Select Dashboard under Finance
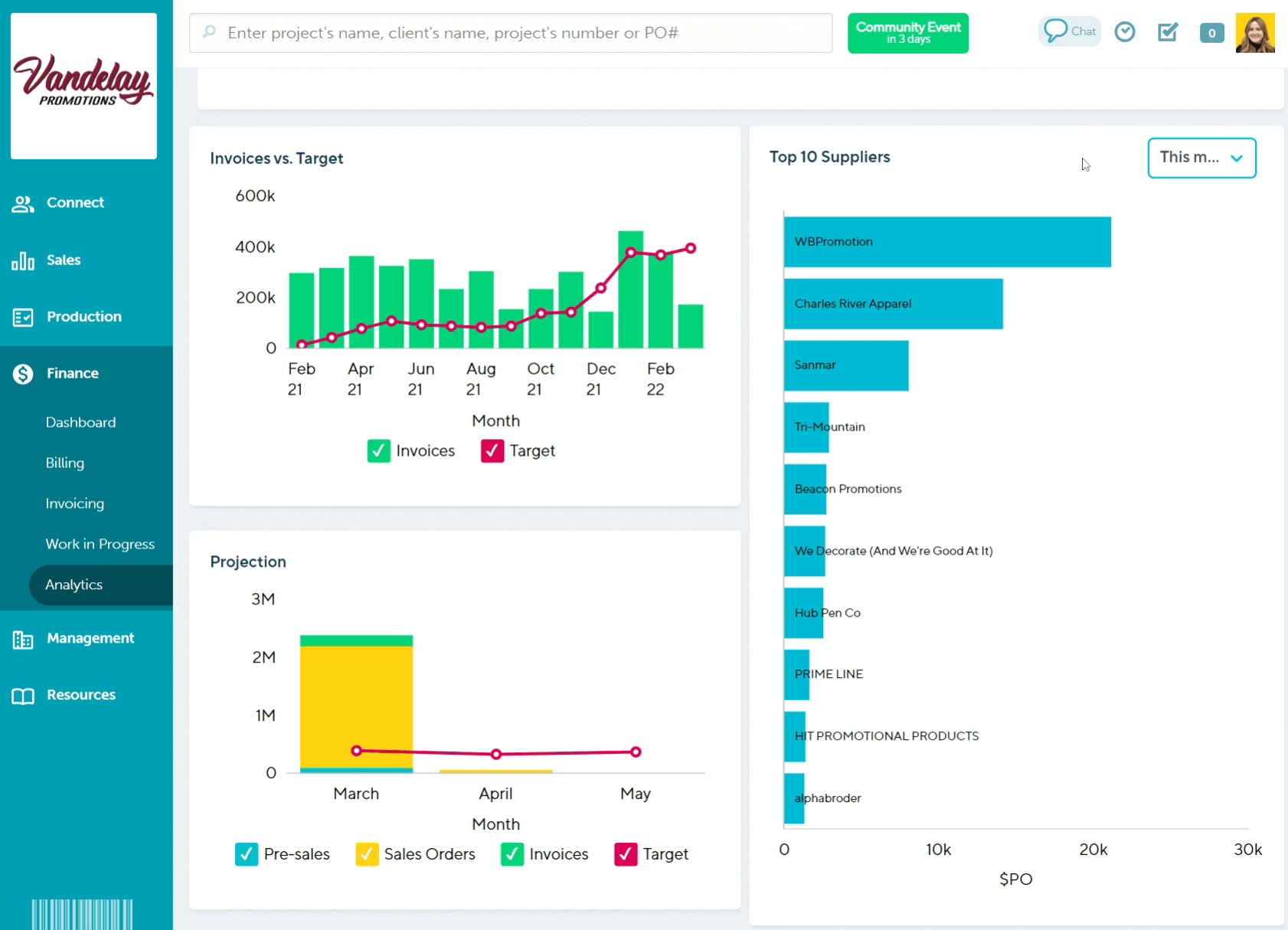This screenshot has height=930, width=1288. click(x=80, y=422)
